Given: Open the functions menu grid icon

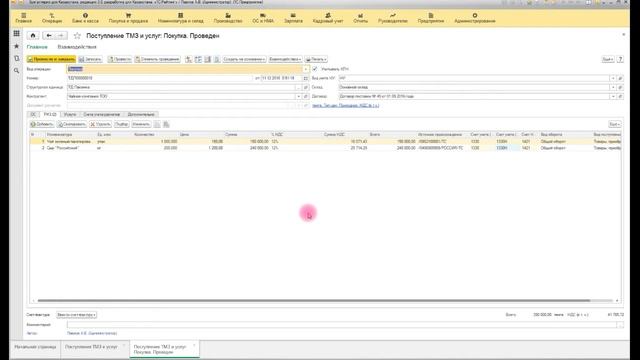Looking at the screenshot, I should click(16, 33).
